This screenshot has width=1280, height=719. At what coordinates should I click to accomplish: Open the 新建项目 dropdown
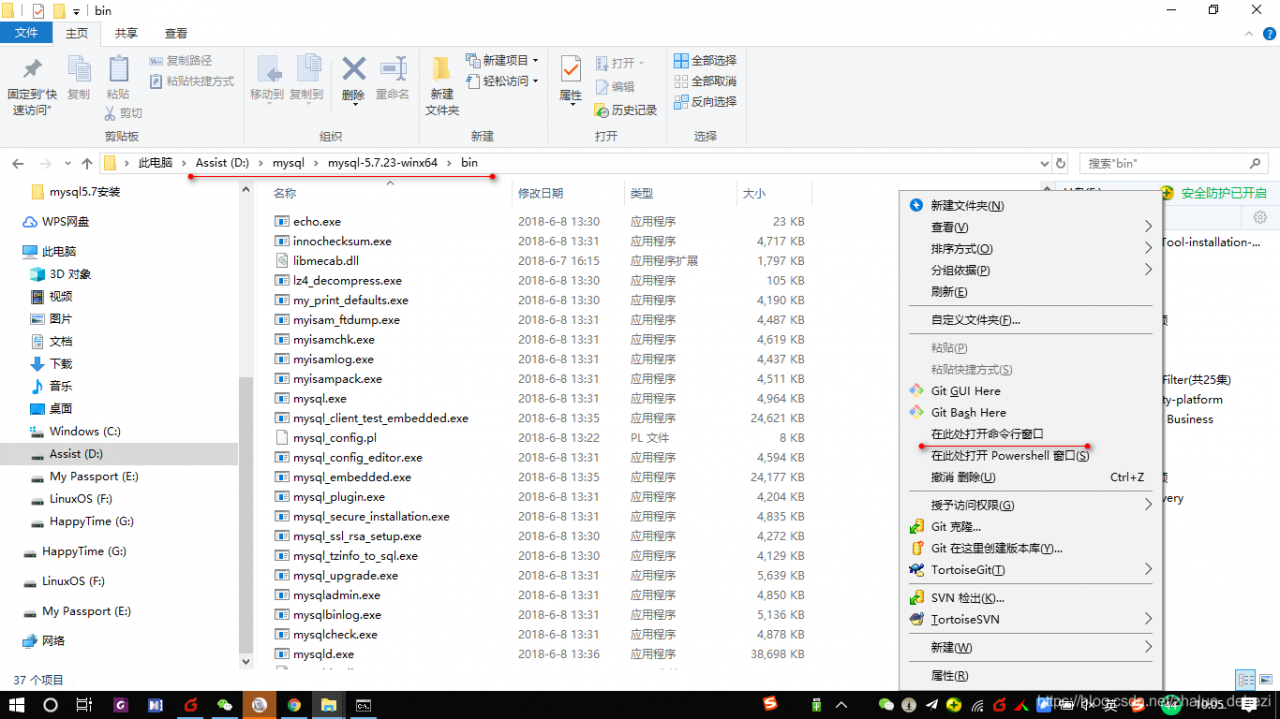(x=503, y=60)
